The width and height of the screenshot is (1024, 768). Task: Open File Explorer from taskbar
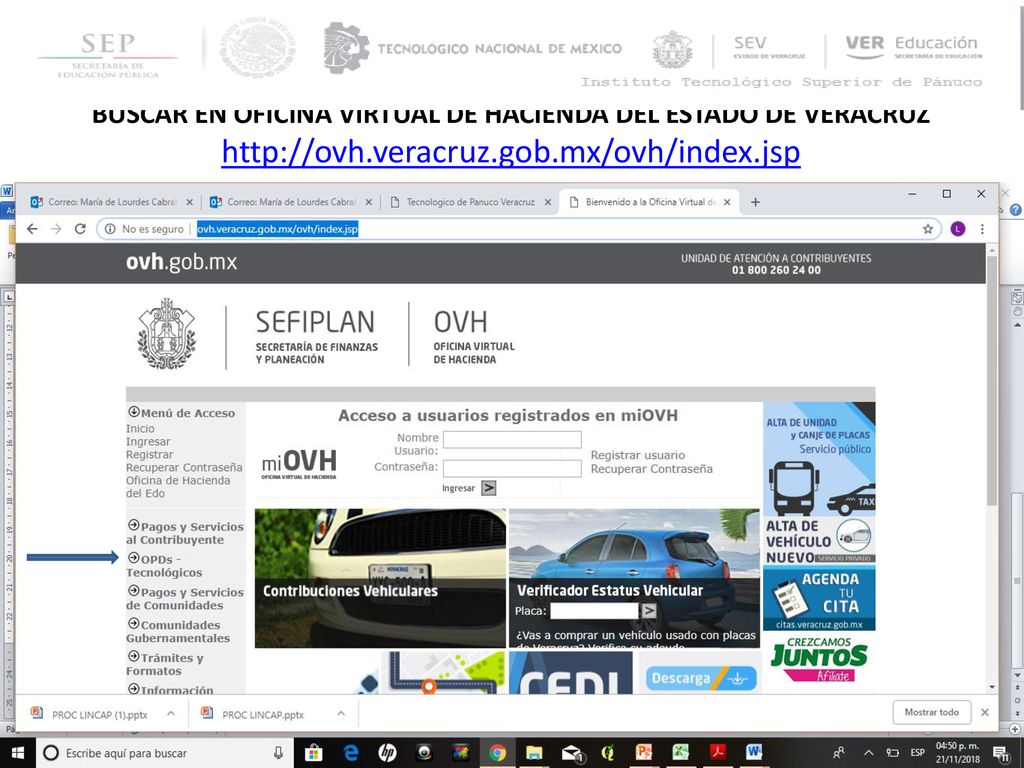click(534, 753)
